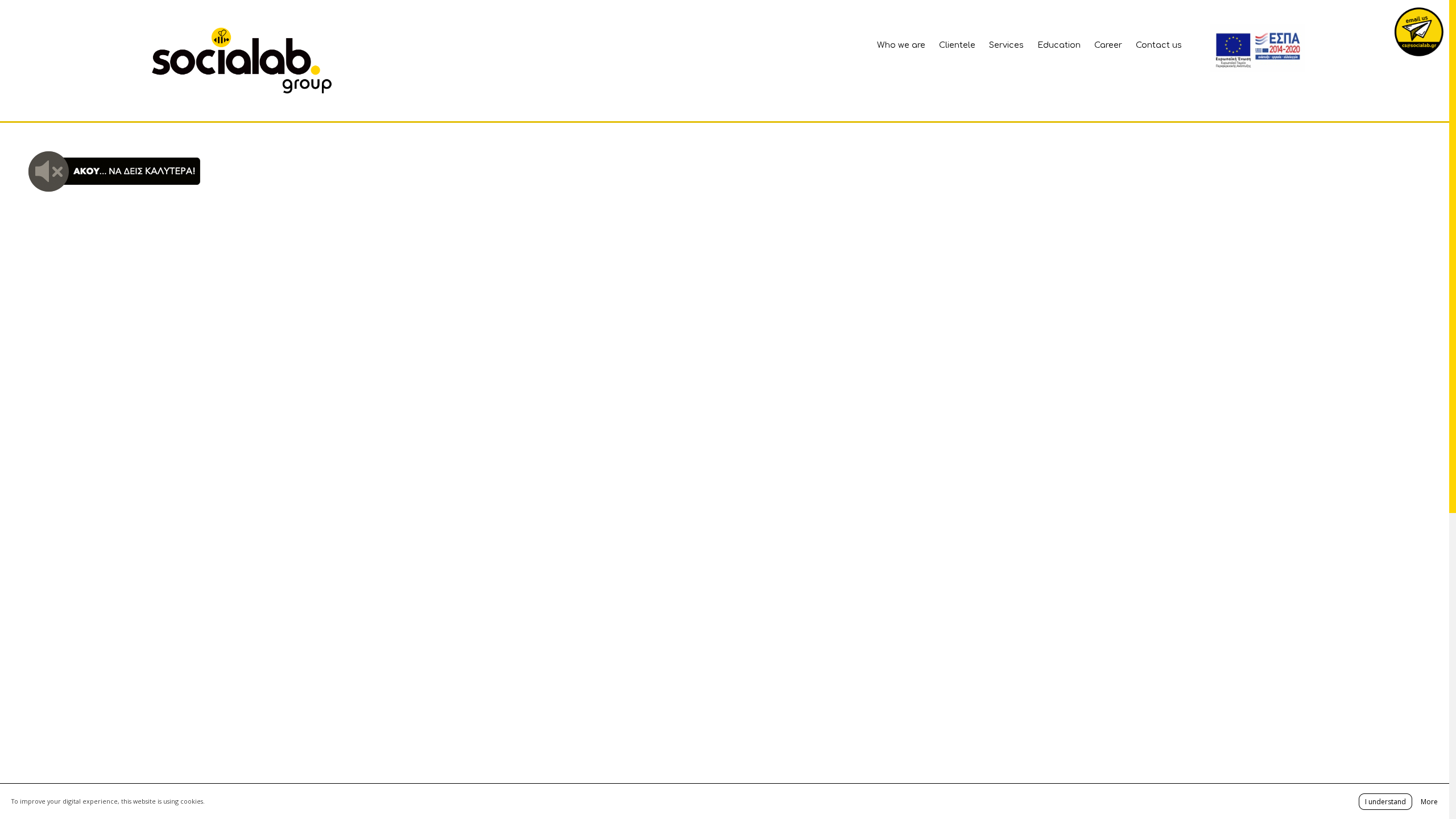Select the muted speaker icon
The image size is (1456, 819).
48,171
